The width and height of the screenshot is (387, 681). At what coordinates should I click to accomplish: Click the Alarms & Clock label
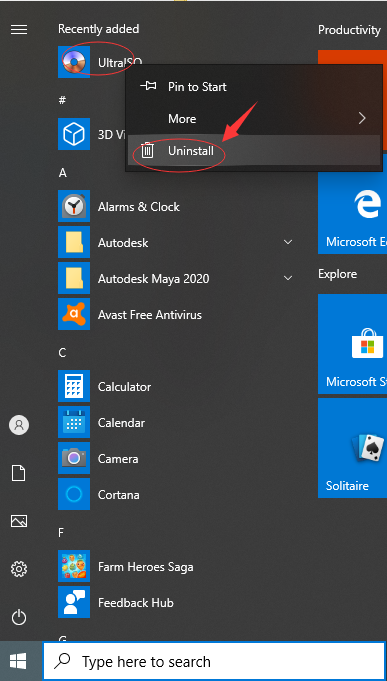(139, 207)
